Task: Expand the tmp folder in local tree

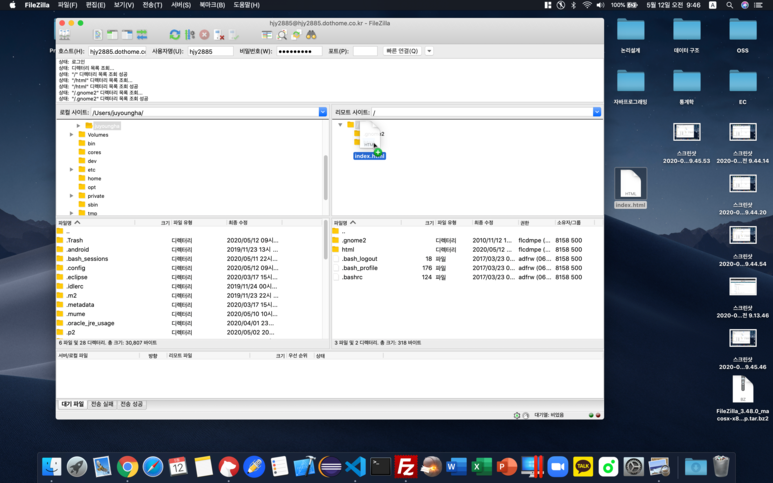Action: click(x=71, y=213)
